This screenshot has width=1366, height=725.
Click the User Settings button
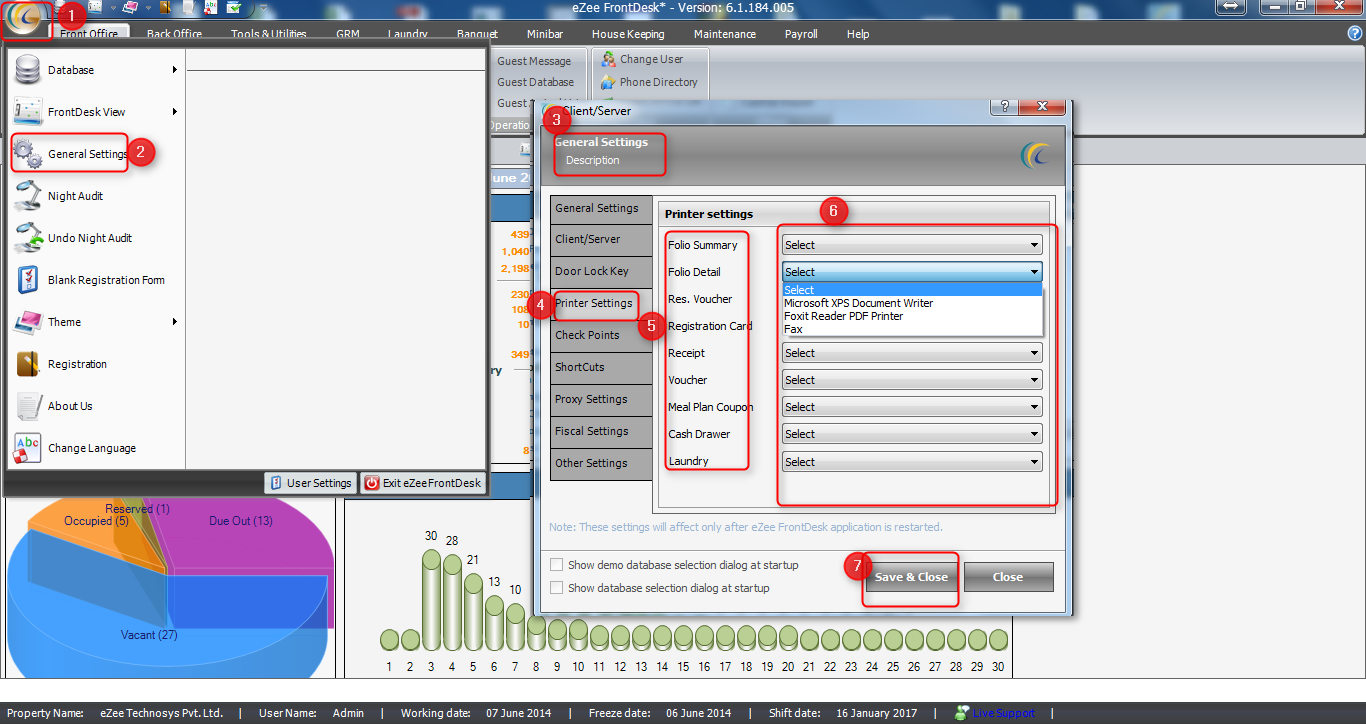click(310, 483)
